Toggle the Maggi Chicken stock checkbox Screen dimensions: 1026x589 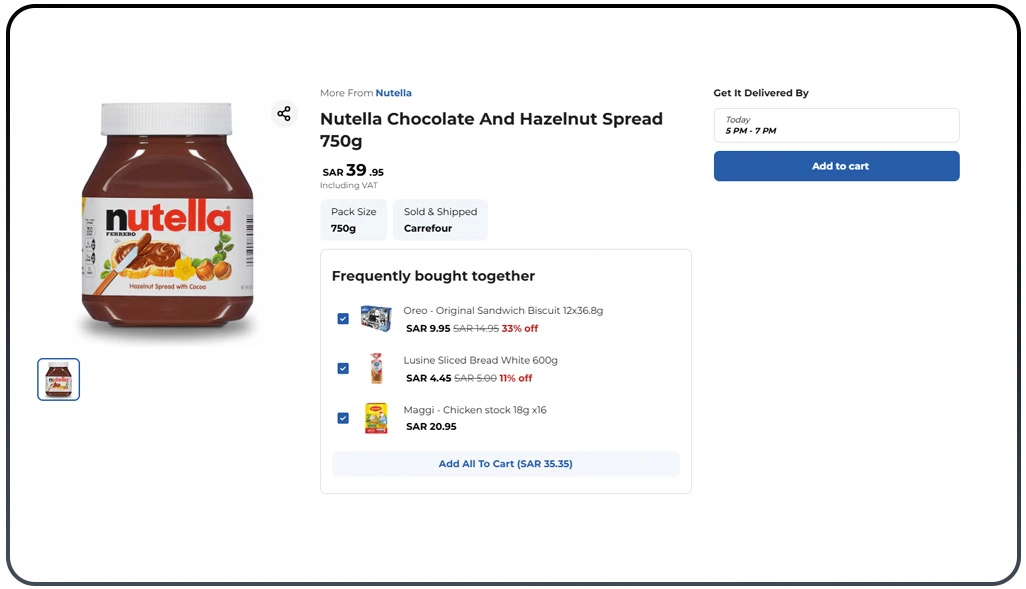tap(343, 418)
